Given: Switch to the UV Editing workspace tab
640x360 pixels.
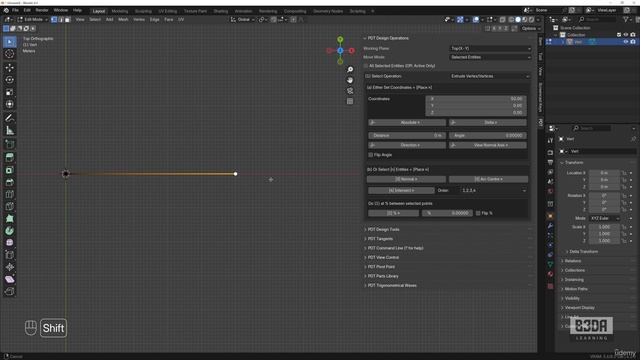Looking at the screenshot, I should coord(168,11).
